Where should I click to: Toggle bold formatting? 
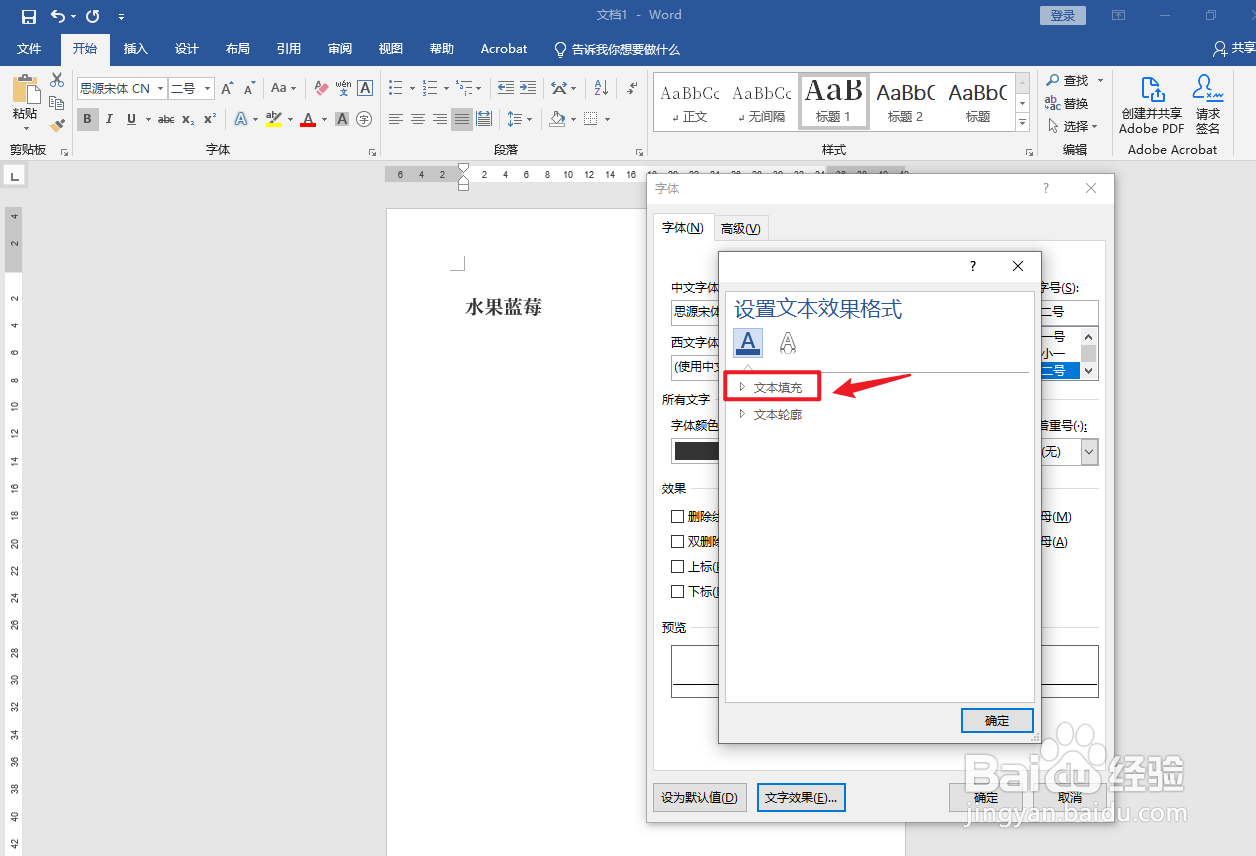point(87,119)
